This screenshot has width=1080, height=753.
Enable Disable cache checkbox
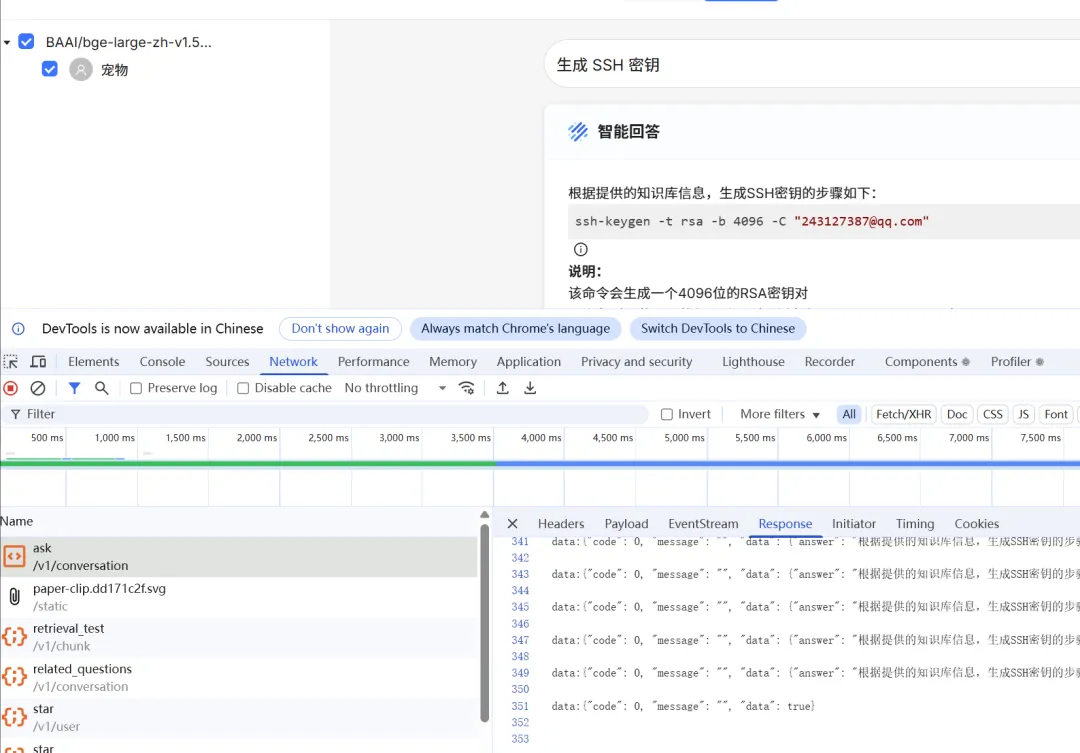[243, 389]
